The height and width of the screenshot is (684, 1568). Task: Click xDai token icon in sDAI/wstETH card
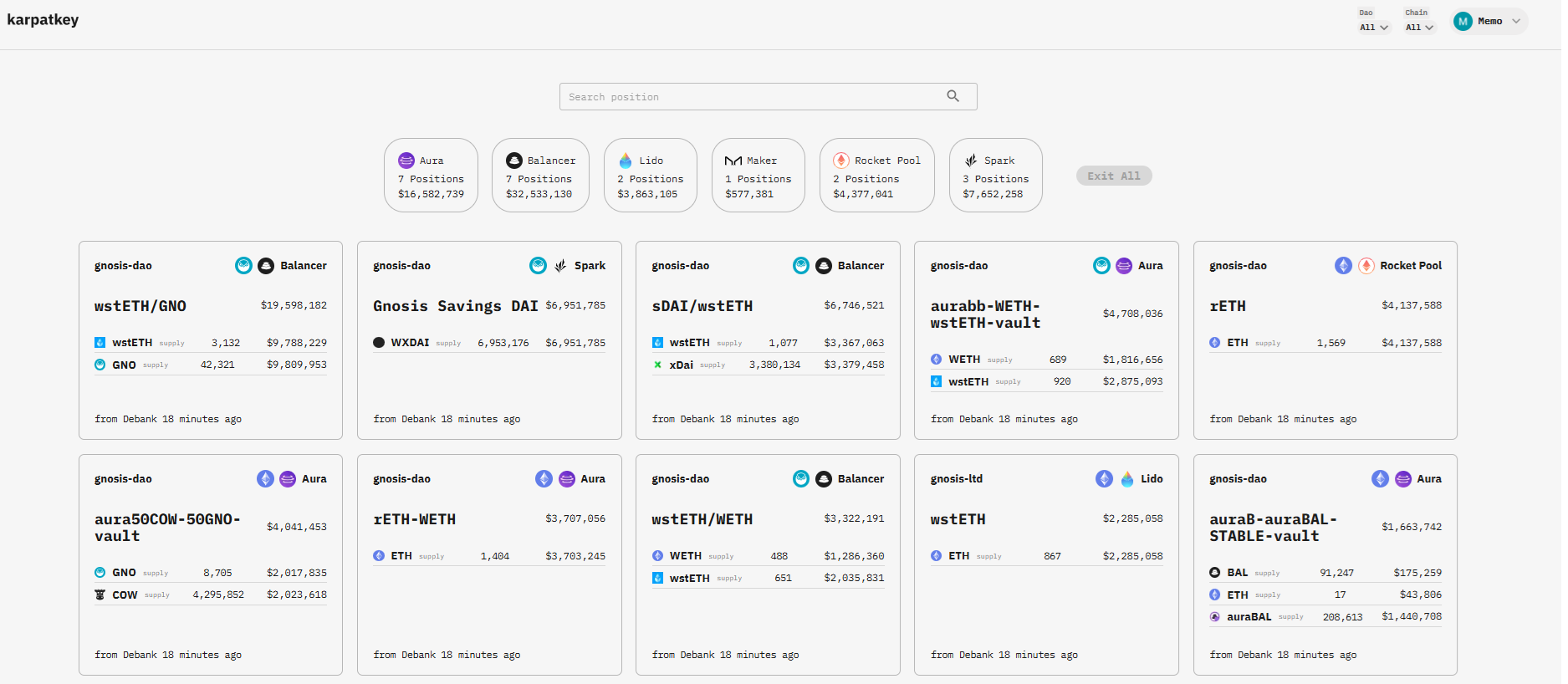(657, 365)
